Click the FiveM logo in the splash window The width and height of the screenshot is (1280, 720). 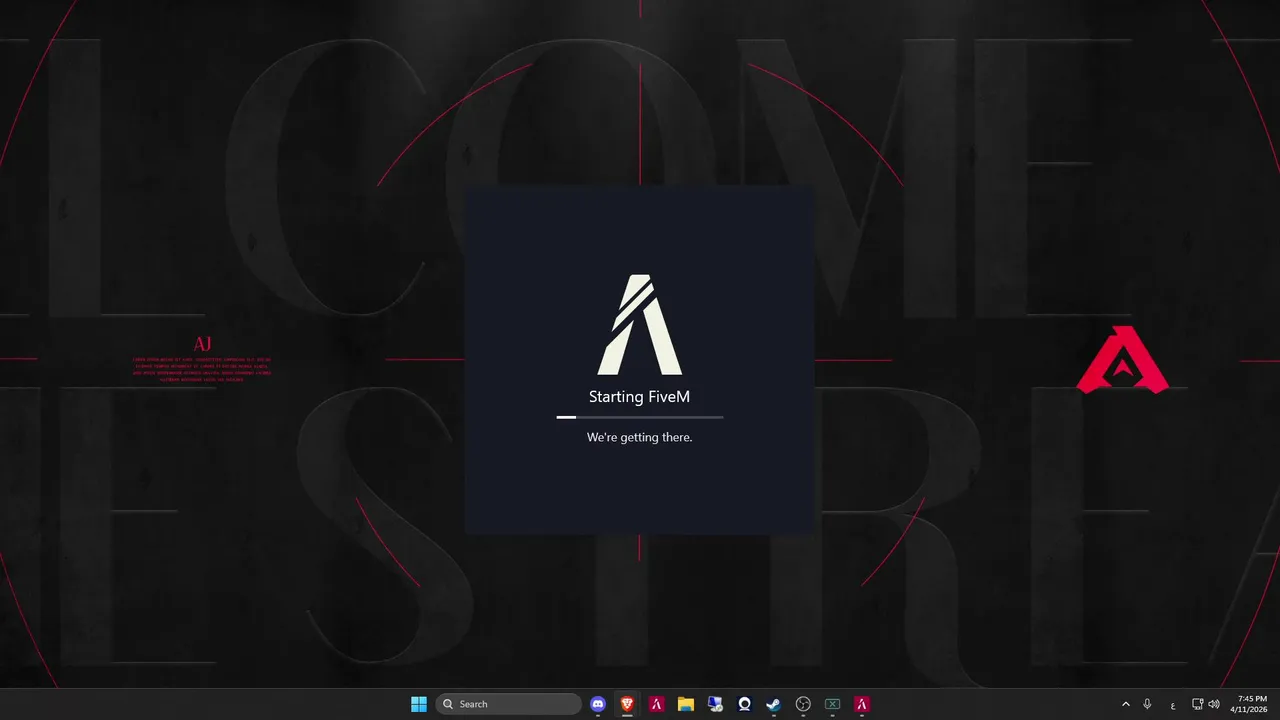(x=640, y=325)
